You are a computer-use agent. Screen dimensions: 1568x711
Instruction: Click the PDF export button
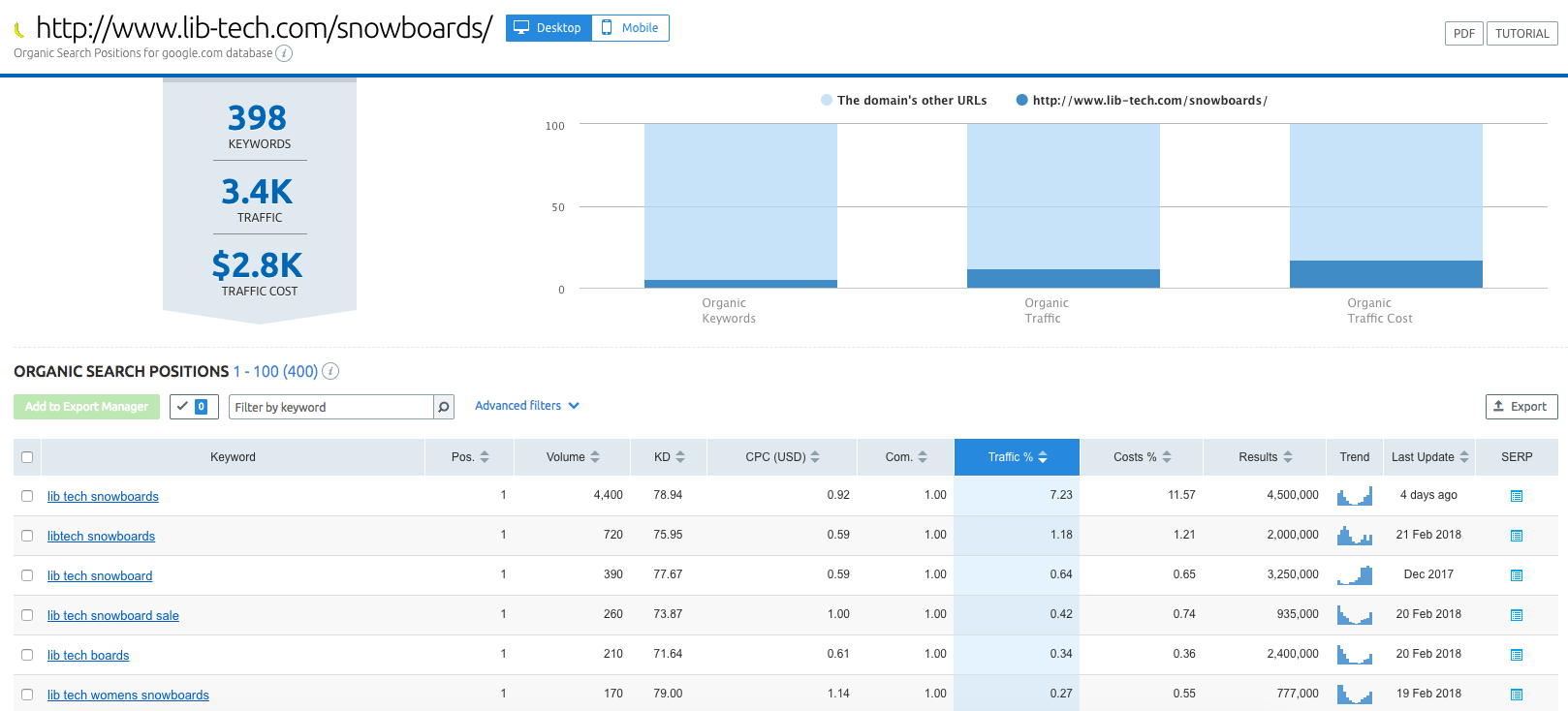point(1464,33)
